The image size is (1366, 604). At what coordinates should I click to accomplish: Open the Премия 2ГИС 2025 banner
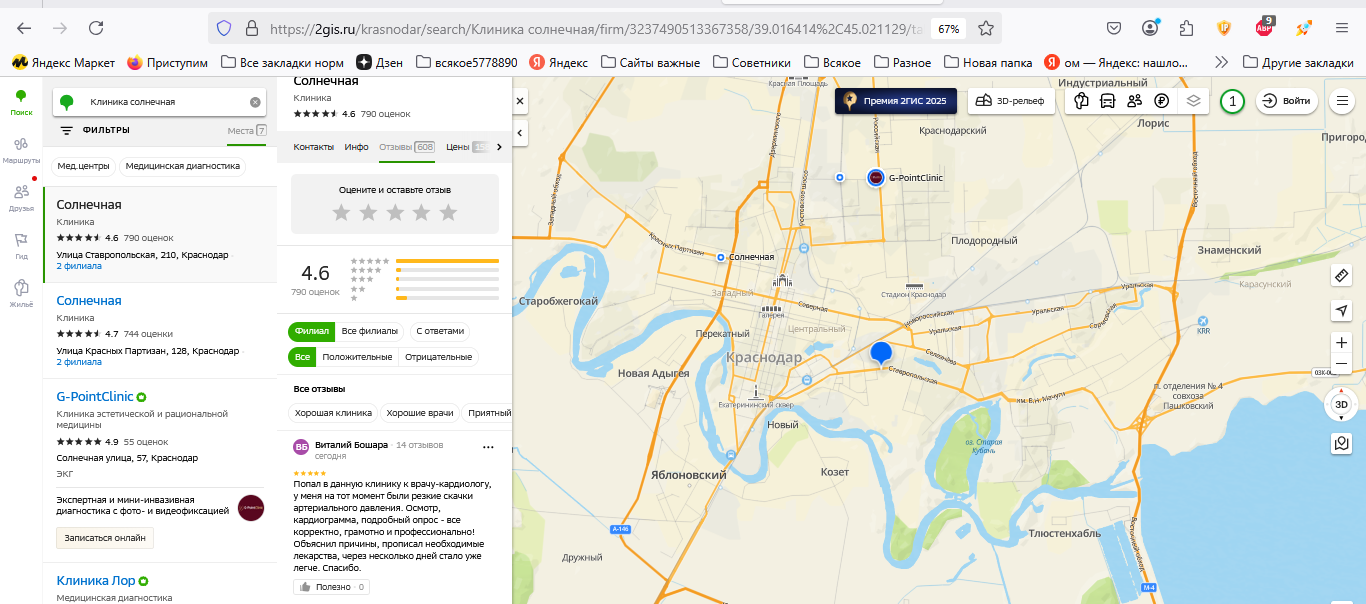[x=896, y=101]
